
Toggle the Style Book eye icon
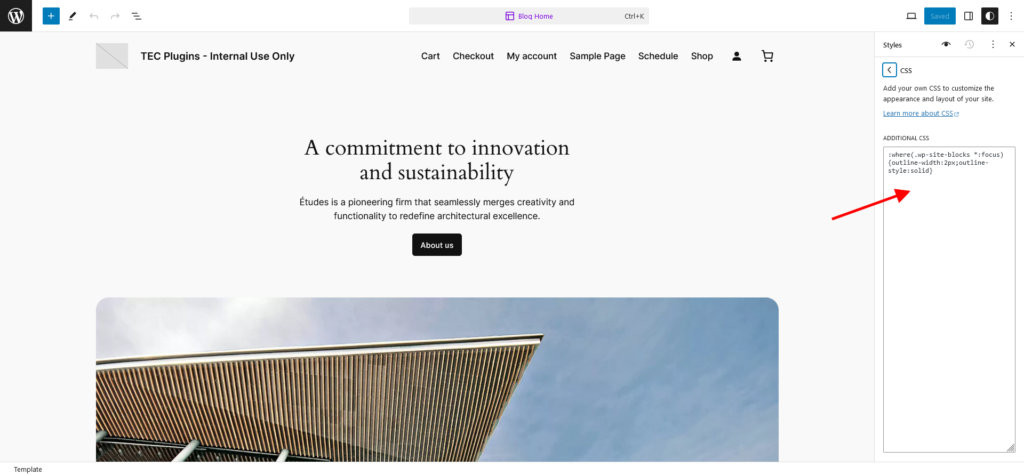pyautogui.click(x=946, y=44)
